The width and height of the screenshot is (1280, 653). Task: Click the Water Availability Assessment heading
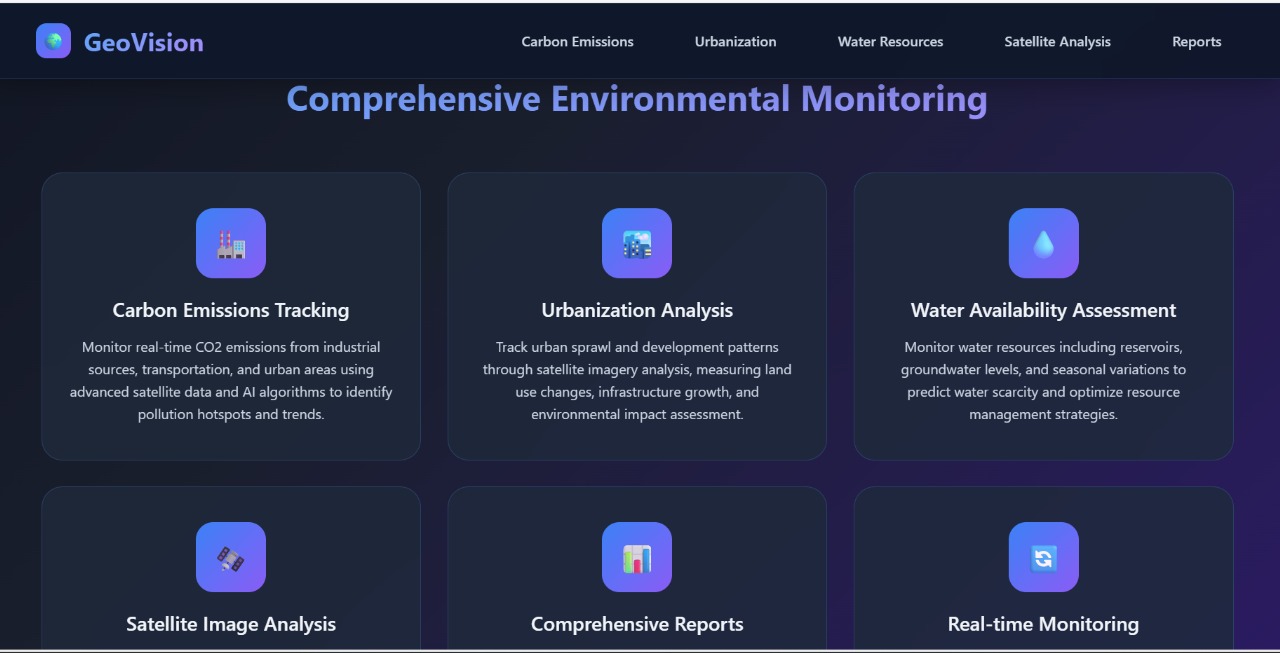tap(1043, 310)
